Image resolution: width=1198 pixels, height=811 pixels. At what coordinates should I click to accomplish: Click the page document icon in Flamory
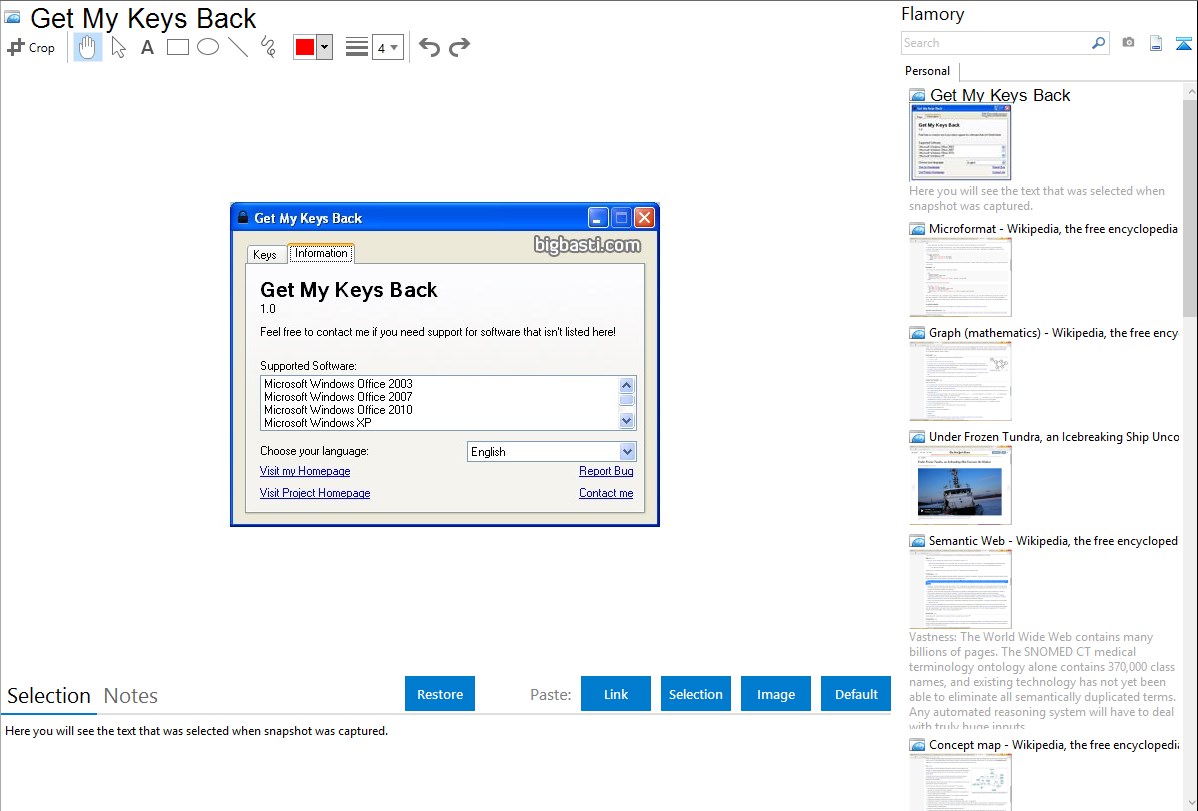tap(1156, 43)
